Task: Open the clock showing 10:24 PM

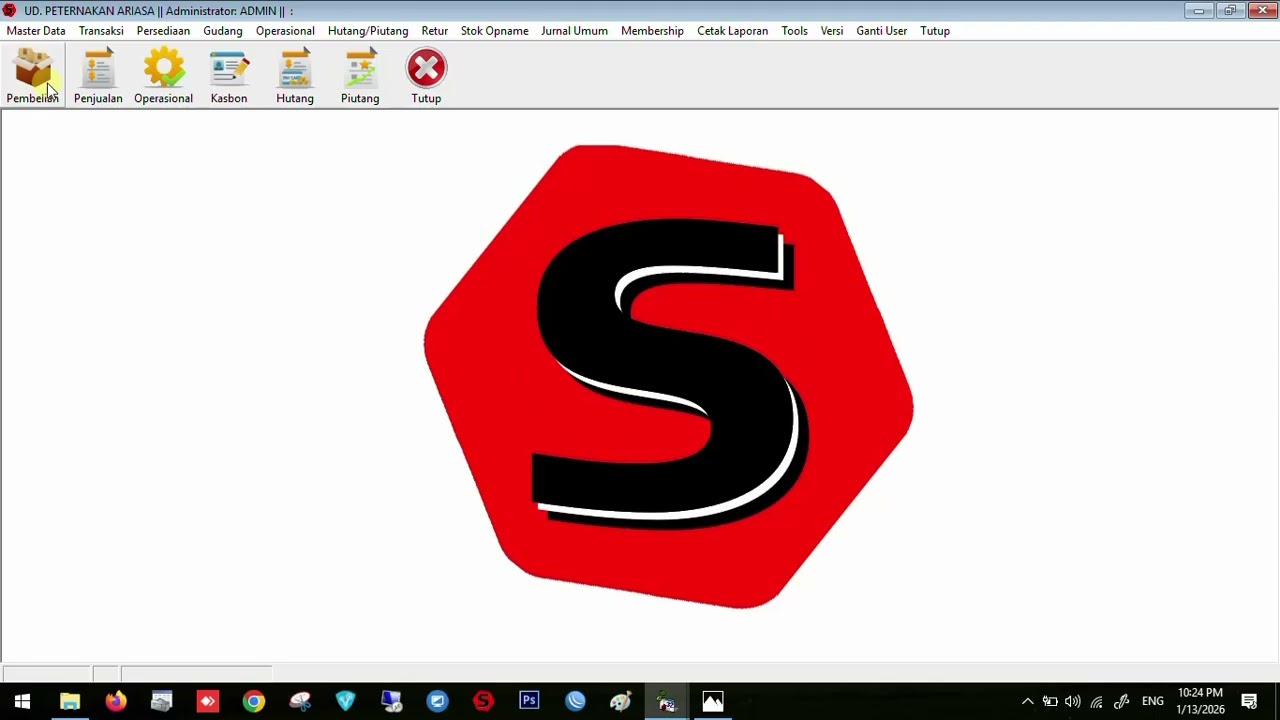Action: (x=1200, y=701)
